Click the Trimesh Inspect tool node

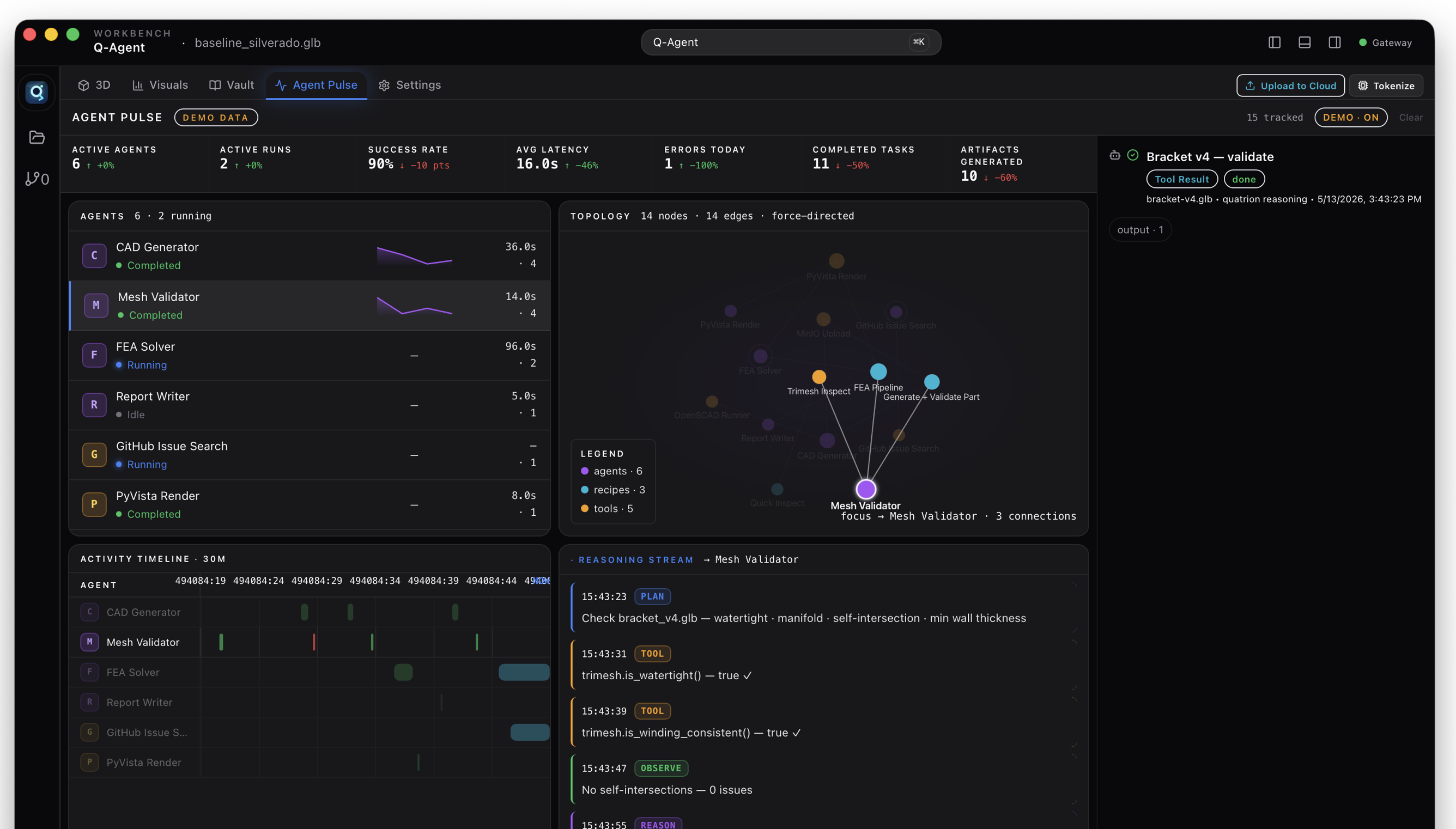tap(819, 376)
